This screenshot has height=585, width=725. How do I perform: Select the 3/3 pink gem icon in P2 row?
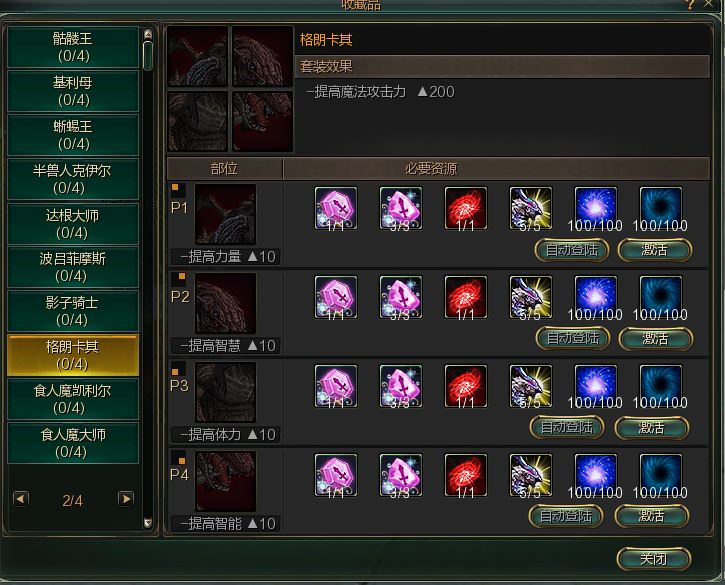pos(401,297)
